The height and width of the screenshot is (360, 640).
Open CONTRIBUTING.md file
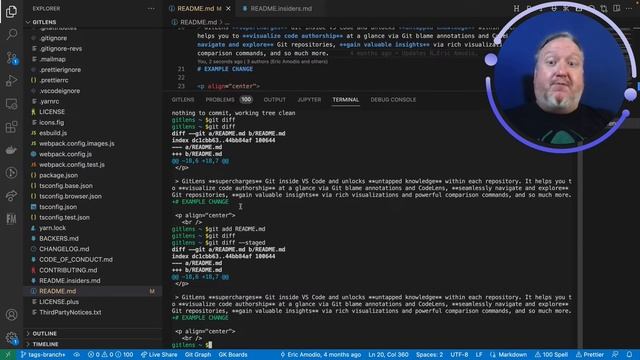[x=68, y=270]
